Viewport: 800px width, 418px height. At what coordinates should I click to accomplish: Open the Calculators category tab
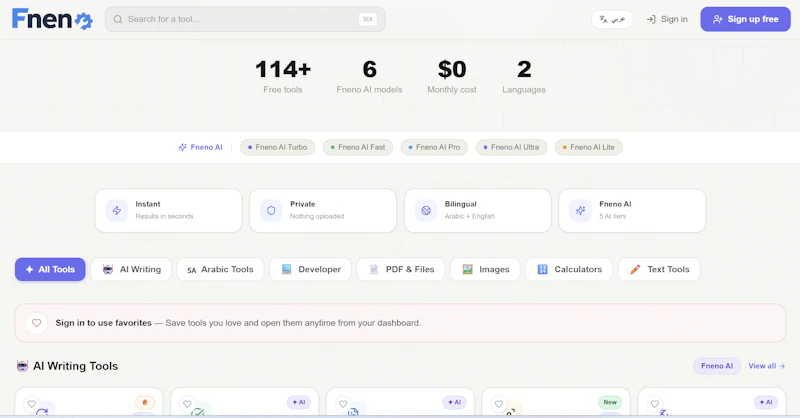pyautogui.click(x=569, y=269)
